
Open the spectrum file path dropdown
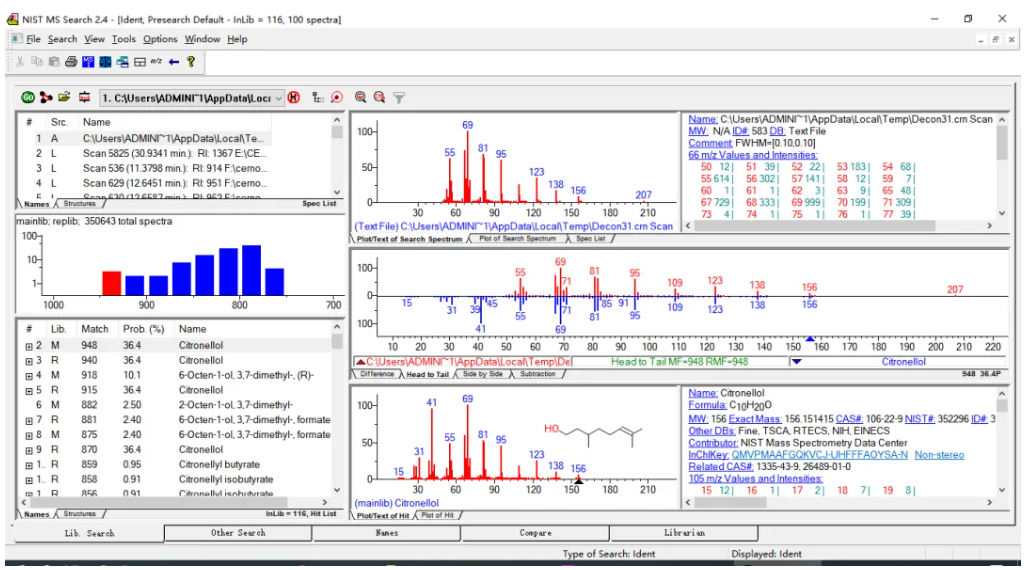[x=277, y=97]
